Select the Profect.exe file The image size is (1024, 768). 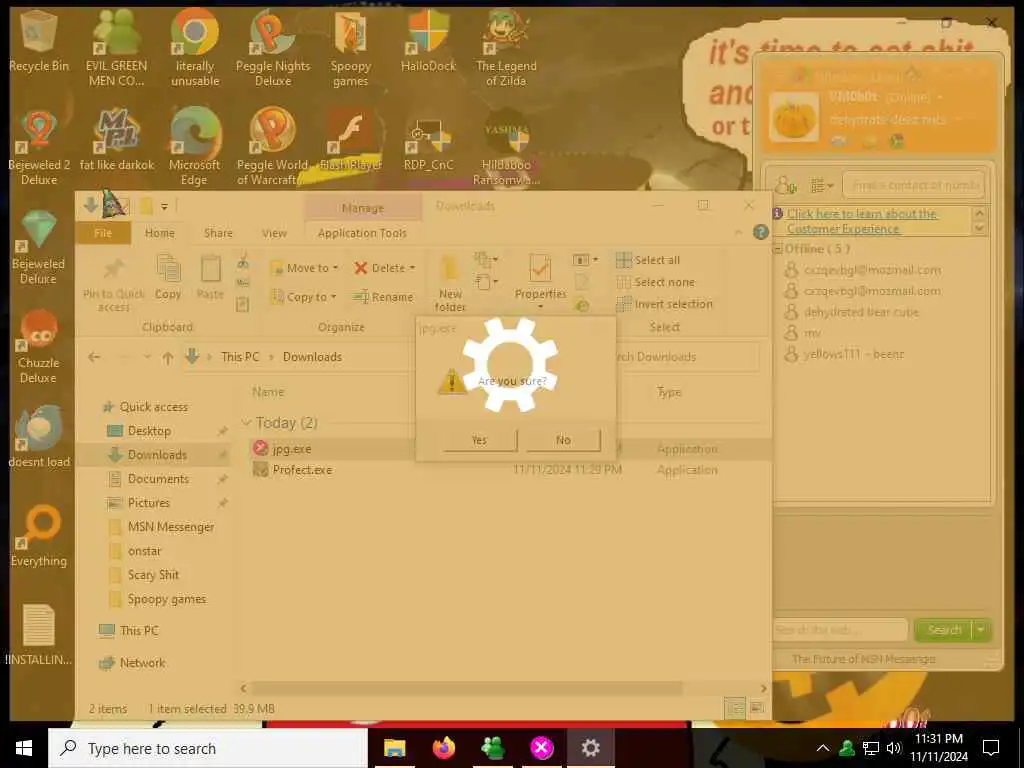point(302,470)
